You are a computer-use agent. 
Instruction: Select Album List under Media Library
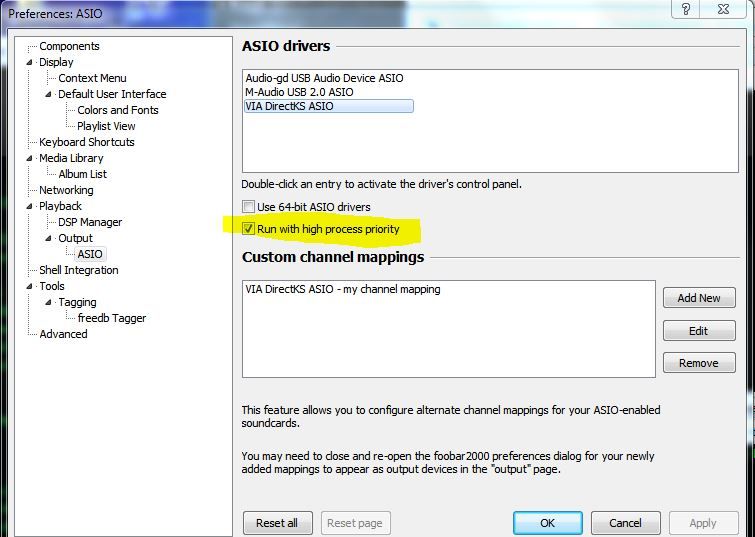[x=83, y=174]
